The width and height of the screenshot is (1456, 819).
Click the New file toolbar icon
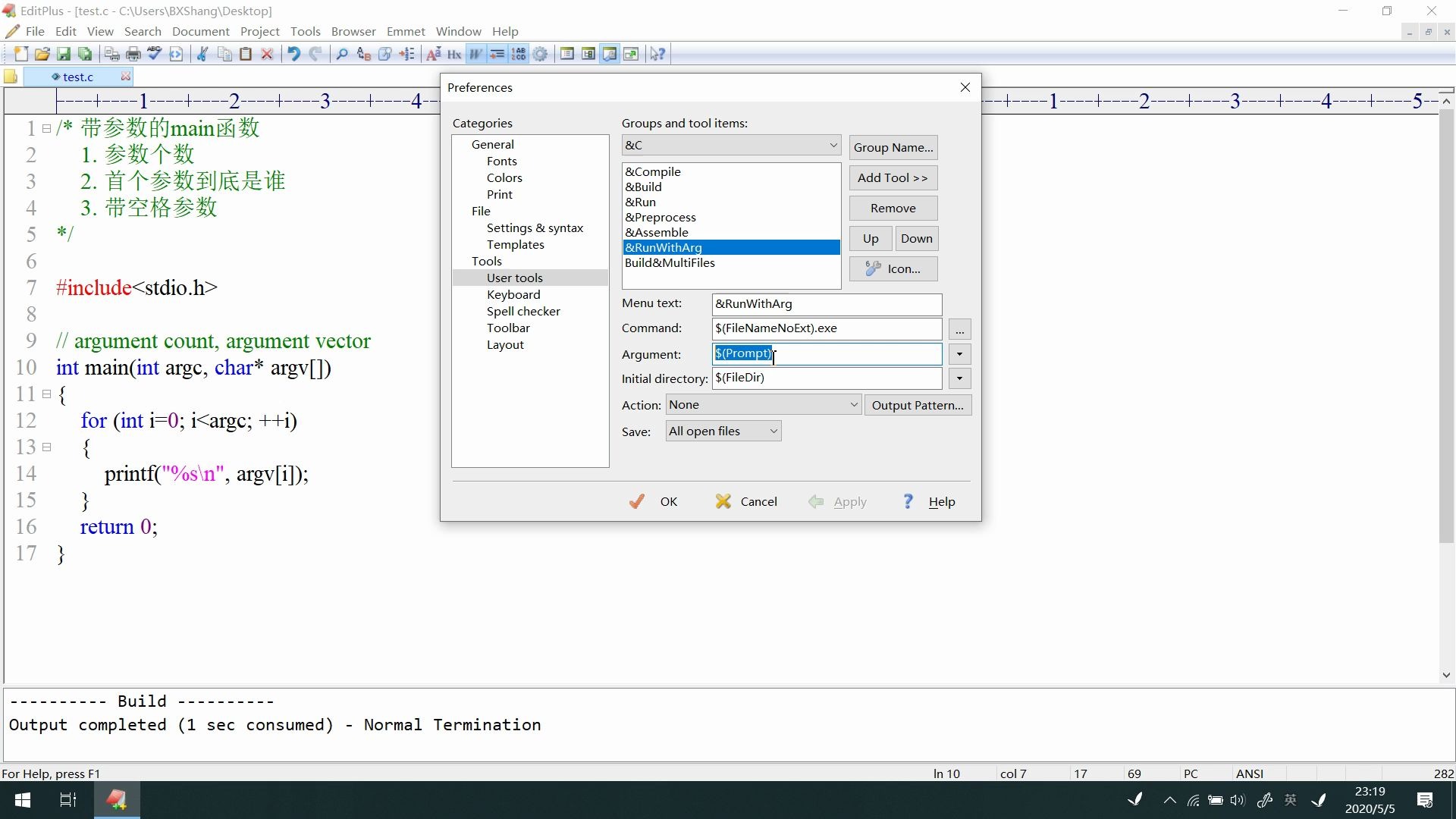pyautogui.click(x=21, y=54)
